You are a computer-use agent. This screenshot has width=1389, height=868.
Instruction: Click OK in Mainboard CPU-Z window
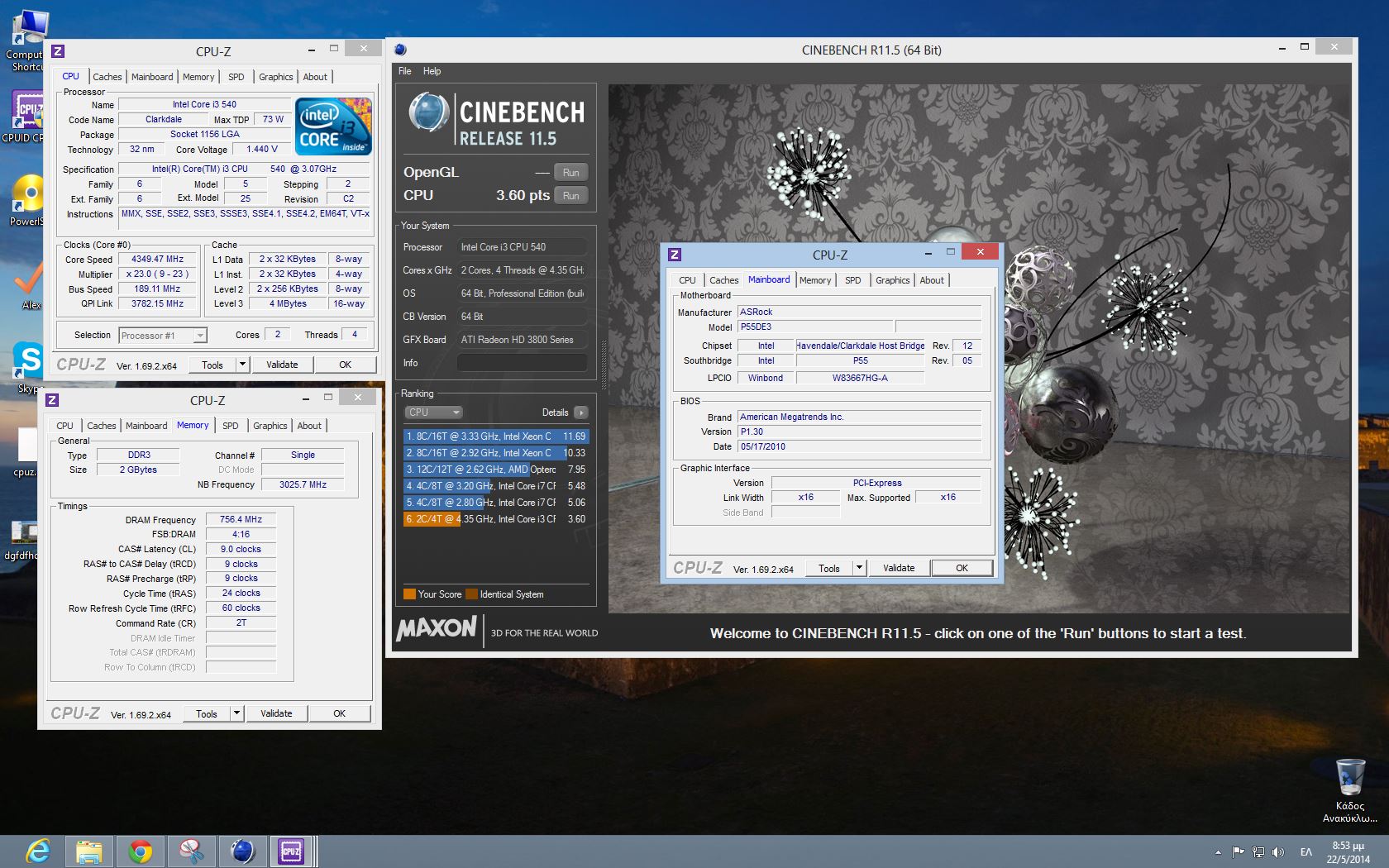962,568
